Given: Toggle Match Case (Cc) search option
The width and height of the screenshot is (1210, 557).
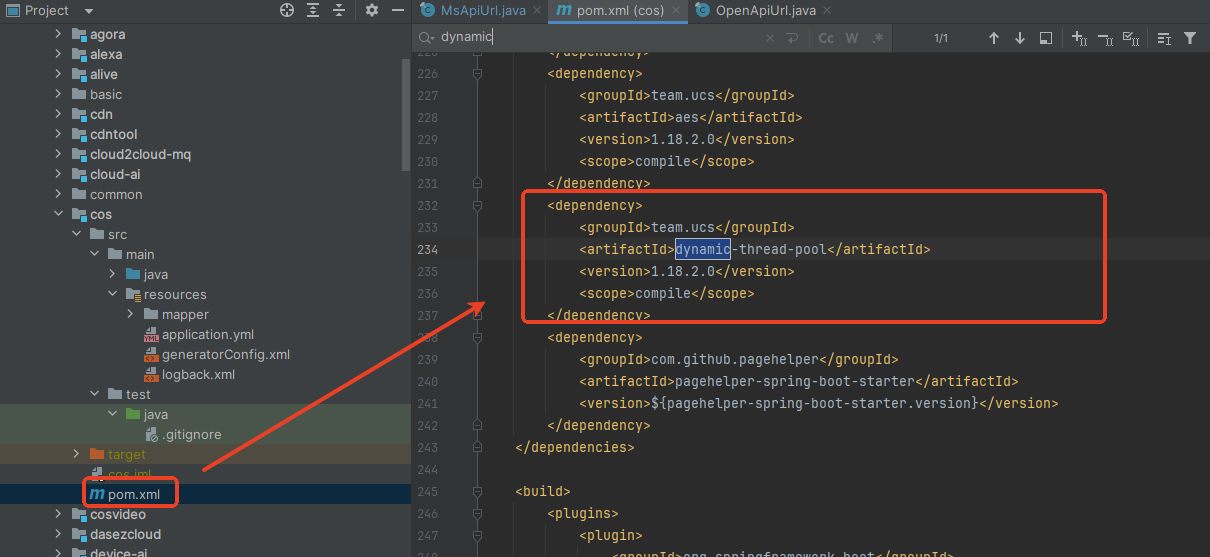Looking at the screenshot, I should point(826,38).
